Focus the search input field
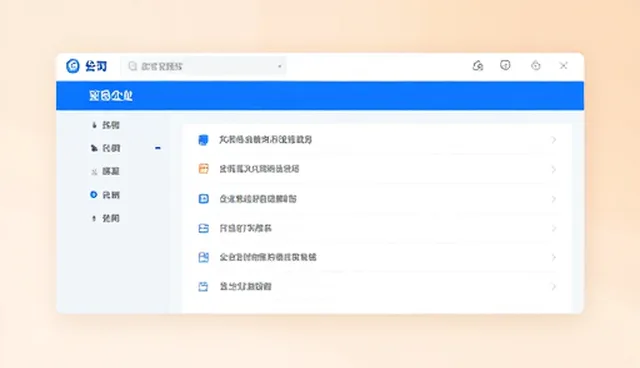 pos(204,66)
